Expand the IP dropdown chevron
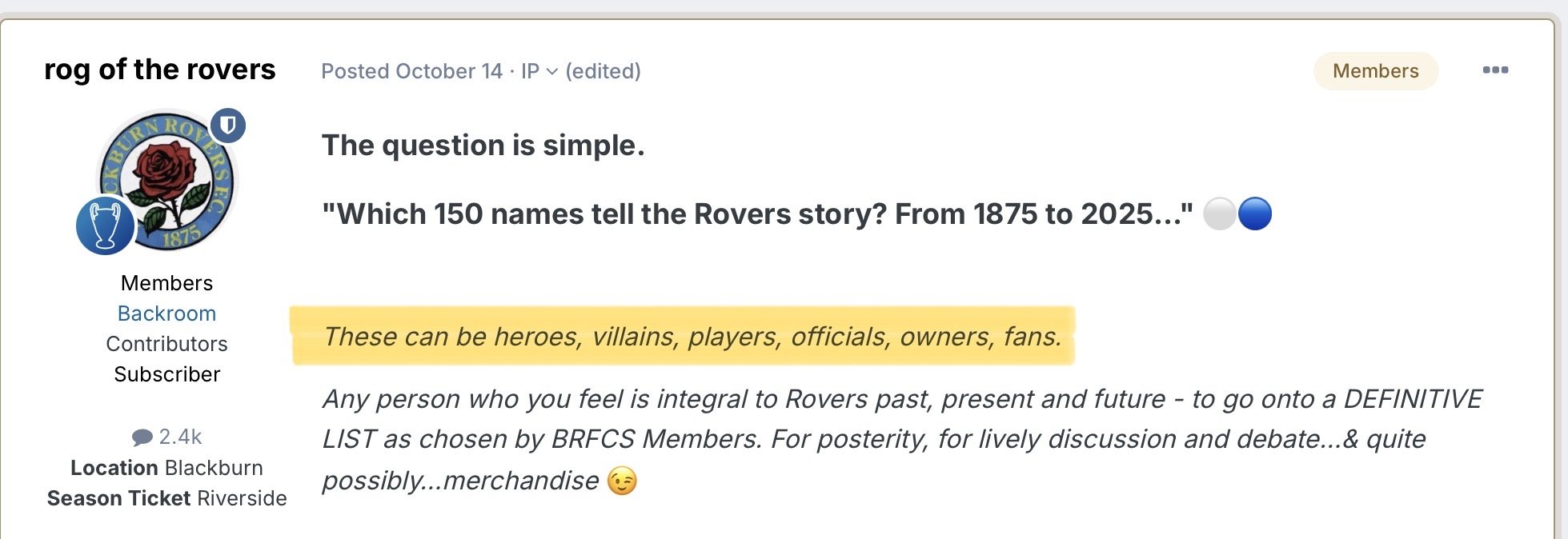Screen dimensions: 1568x539 pyautogui.click(x=552, y=72)
